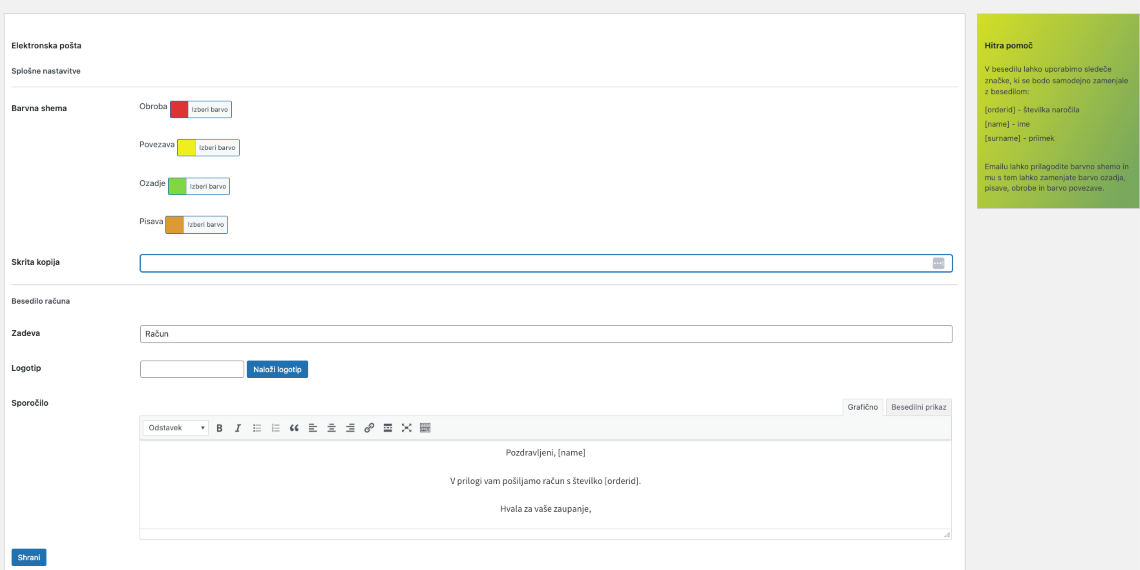The image size is (1140, 570).
Task: Align message text to the right
Action: (x=350, y=428)
